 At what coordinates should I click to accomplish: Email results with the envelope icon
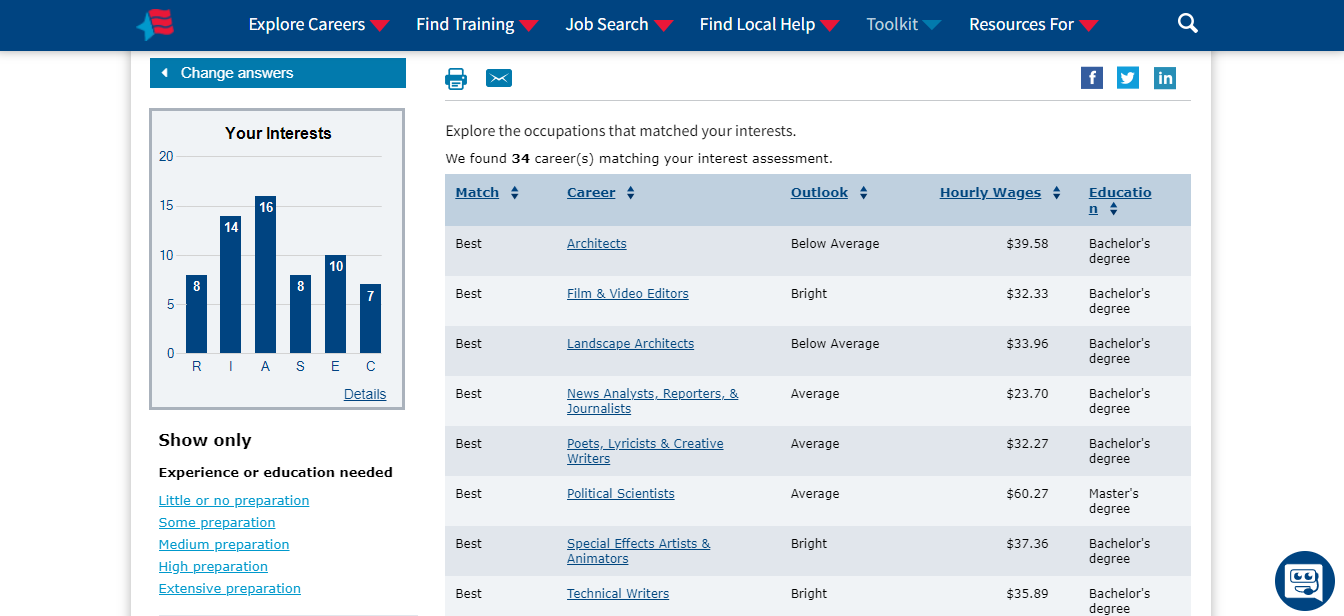coord(498,79)
